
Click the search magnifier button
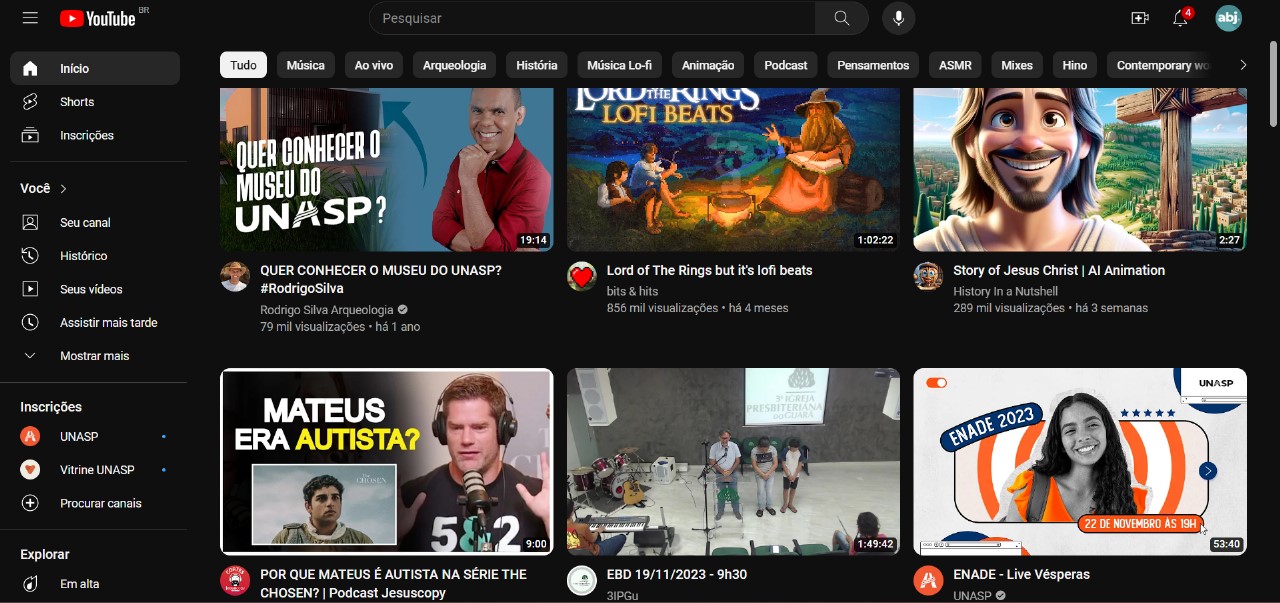click(x=841, y=18)
